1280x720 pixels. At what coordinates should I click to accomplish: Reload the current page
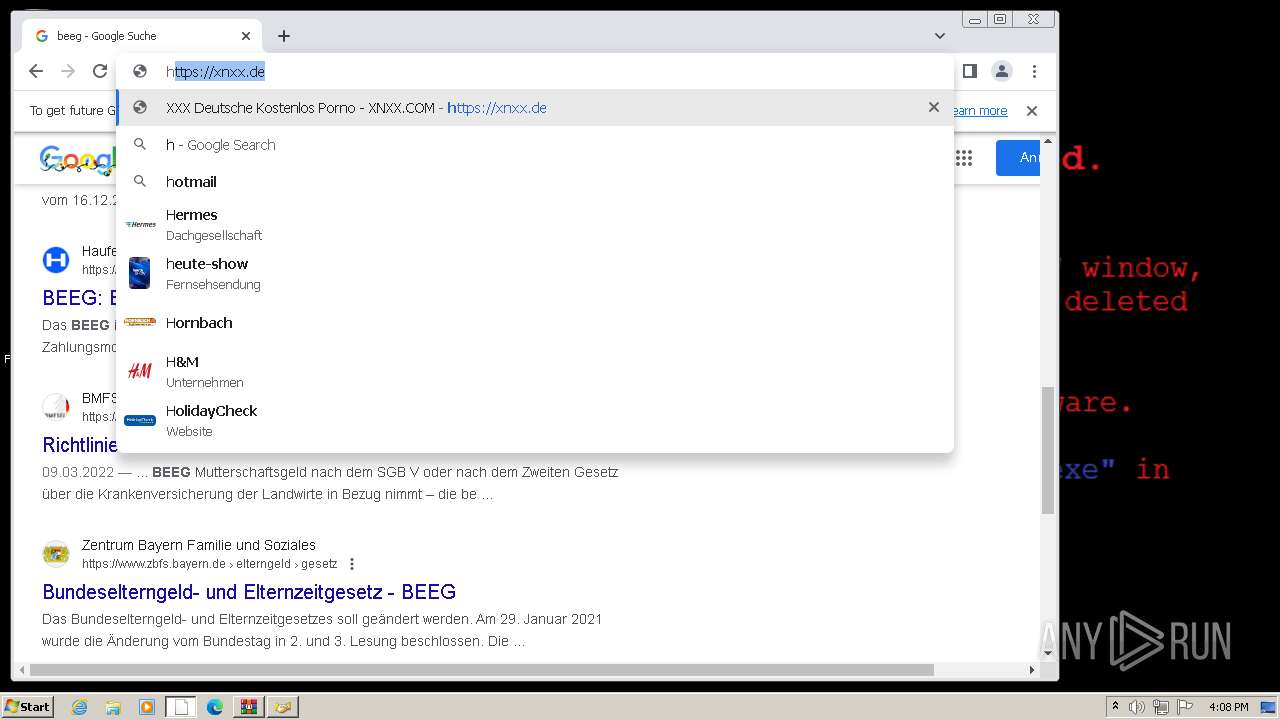100,71
